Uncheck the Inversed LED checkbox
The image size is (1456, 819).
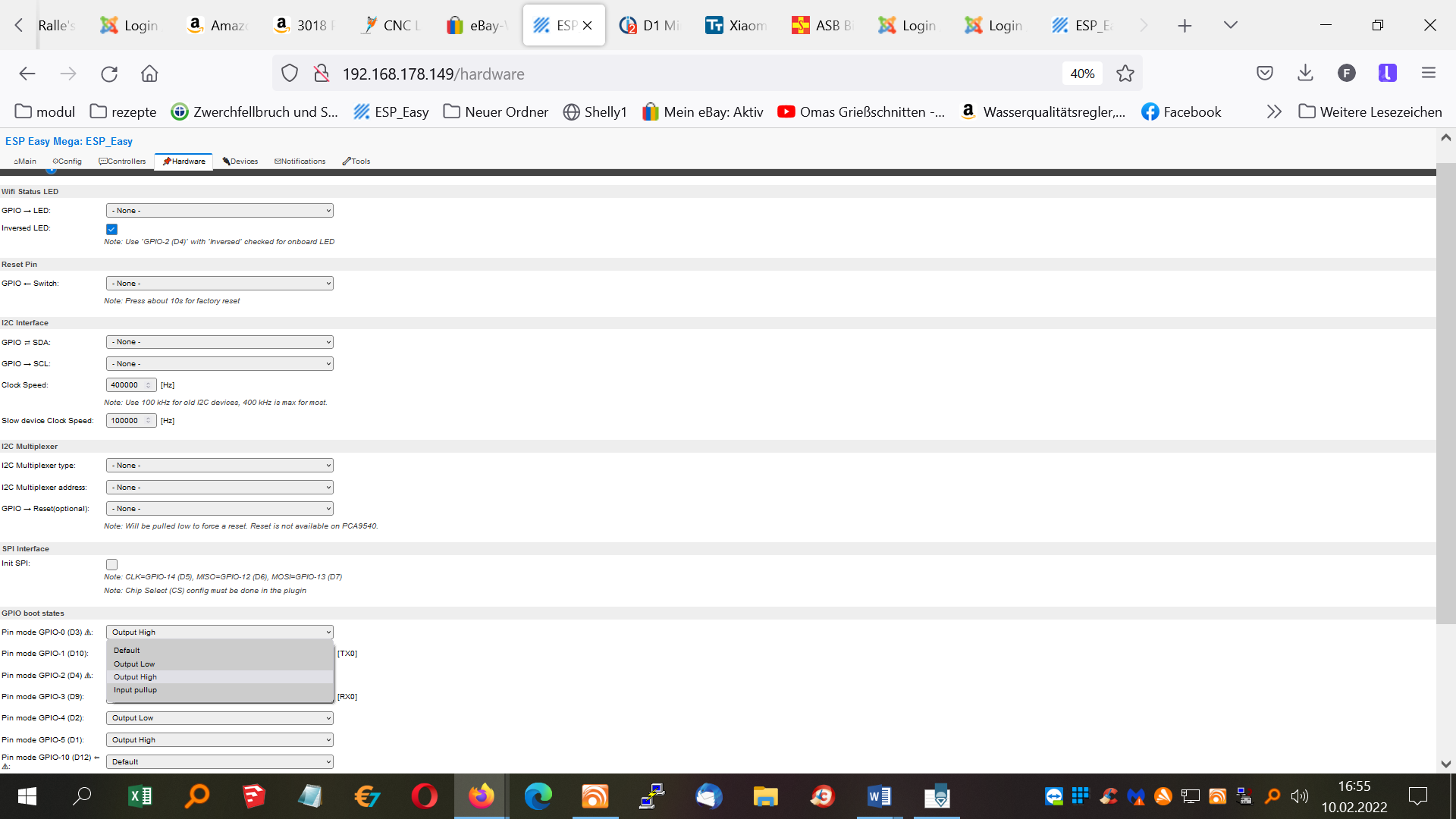111,229
